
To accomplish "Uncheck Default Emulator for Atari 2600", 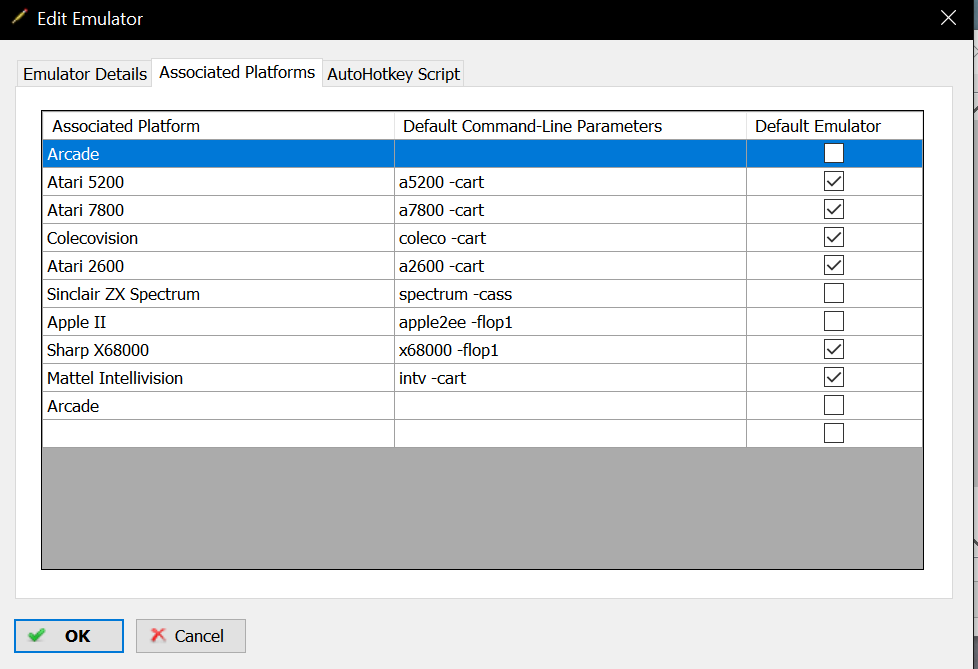I will point(834,266).
